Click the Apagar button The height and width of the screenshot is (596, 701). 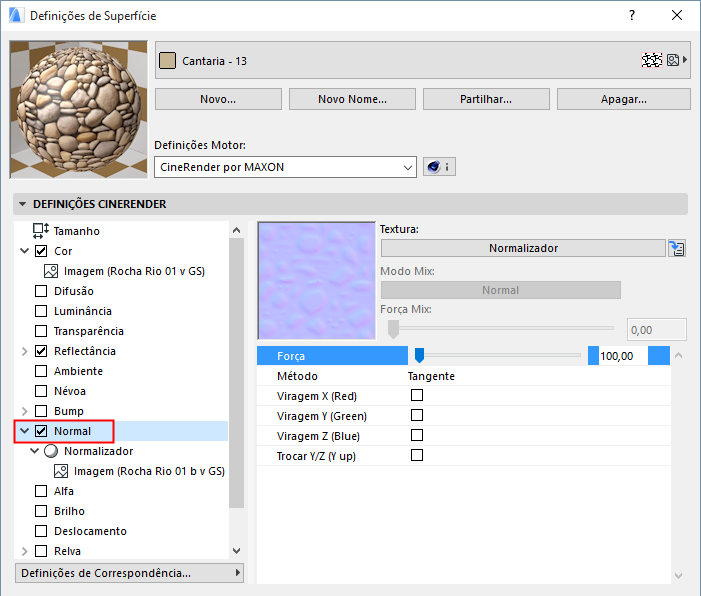point(623,99)
